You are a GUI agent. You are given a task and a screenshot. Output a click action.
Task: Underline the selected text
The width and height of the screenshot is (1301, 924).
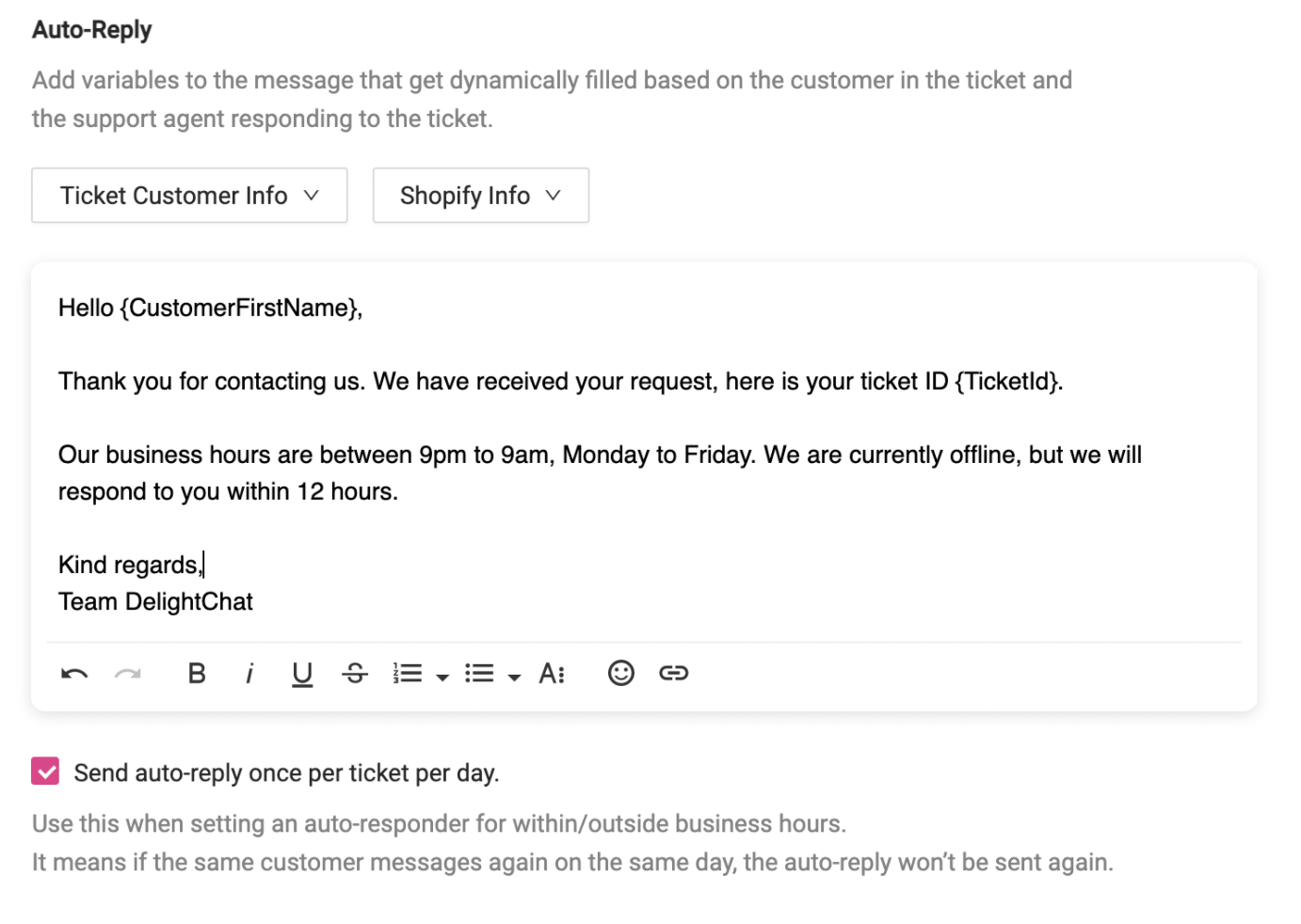(301, 674)
